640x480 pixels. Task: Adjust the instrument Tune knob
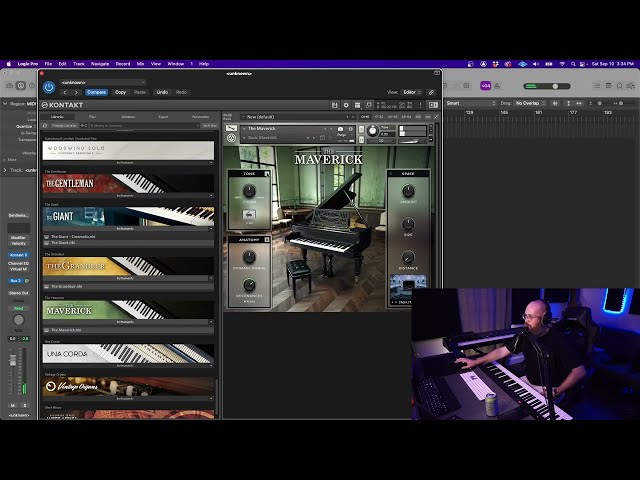pyautogui.click(x=372, y=131)
